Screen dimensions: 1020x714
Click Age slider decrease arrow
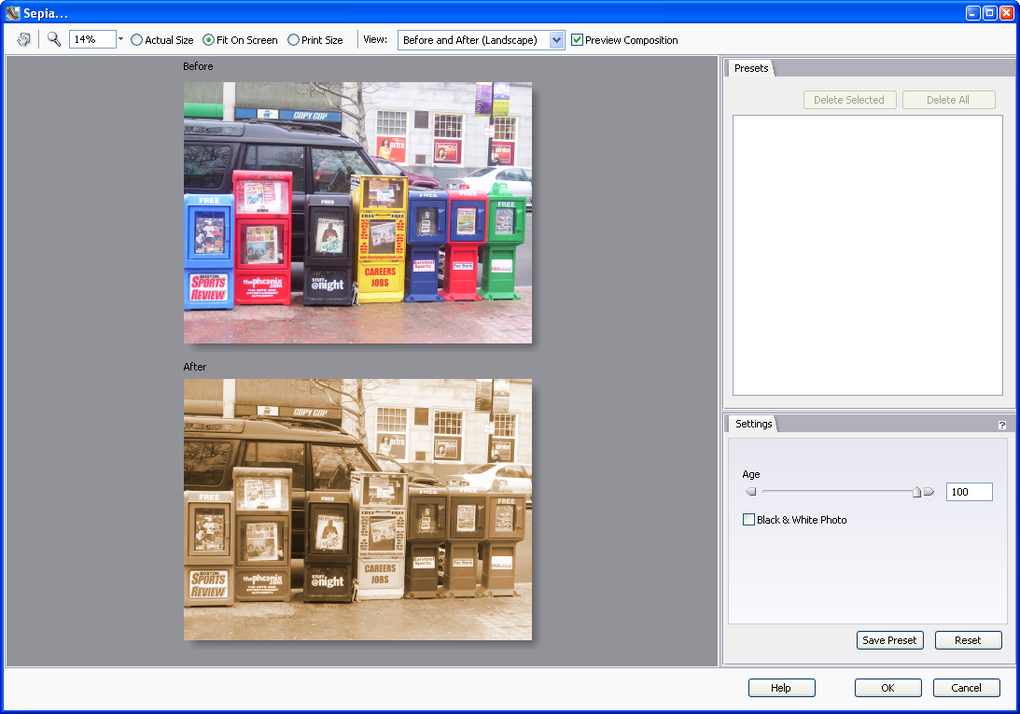click(x=751, y=492)
